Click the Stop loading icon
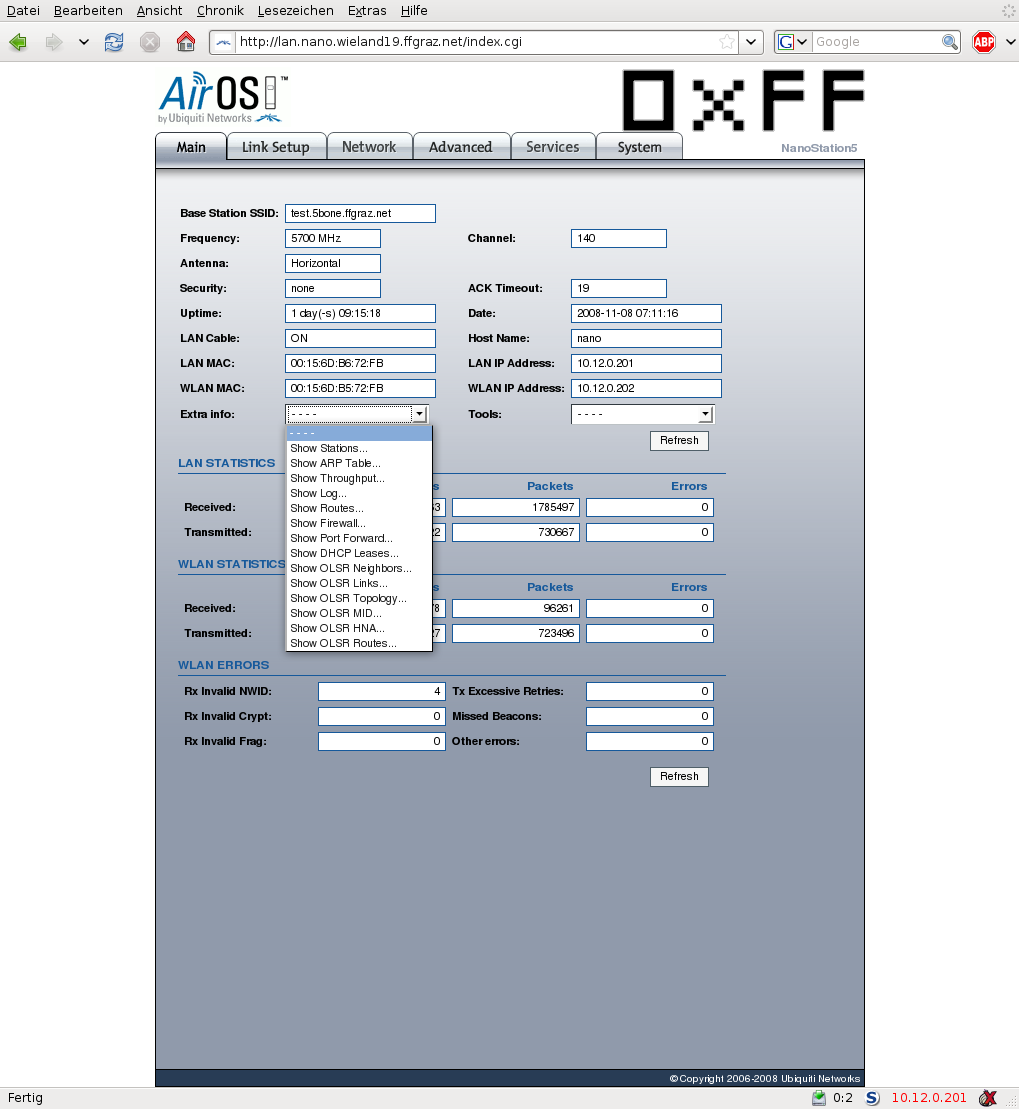 (150, 42)
